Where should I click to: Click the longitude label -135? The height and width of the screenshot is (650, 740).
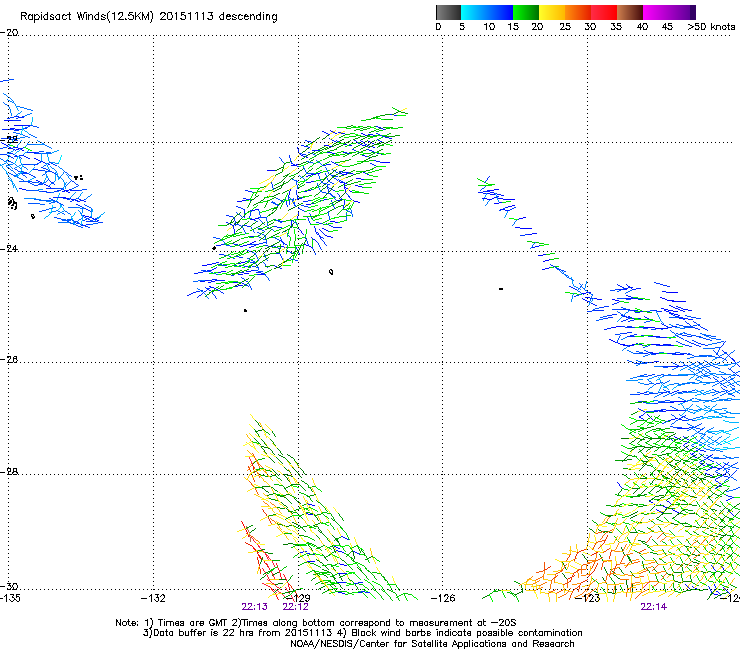10,598
